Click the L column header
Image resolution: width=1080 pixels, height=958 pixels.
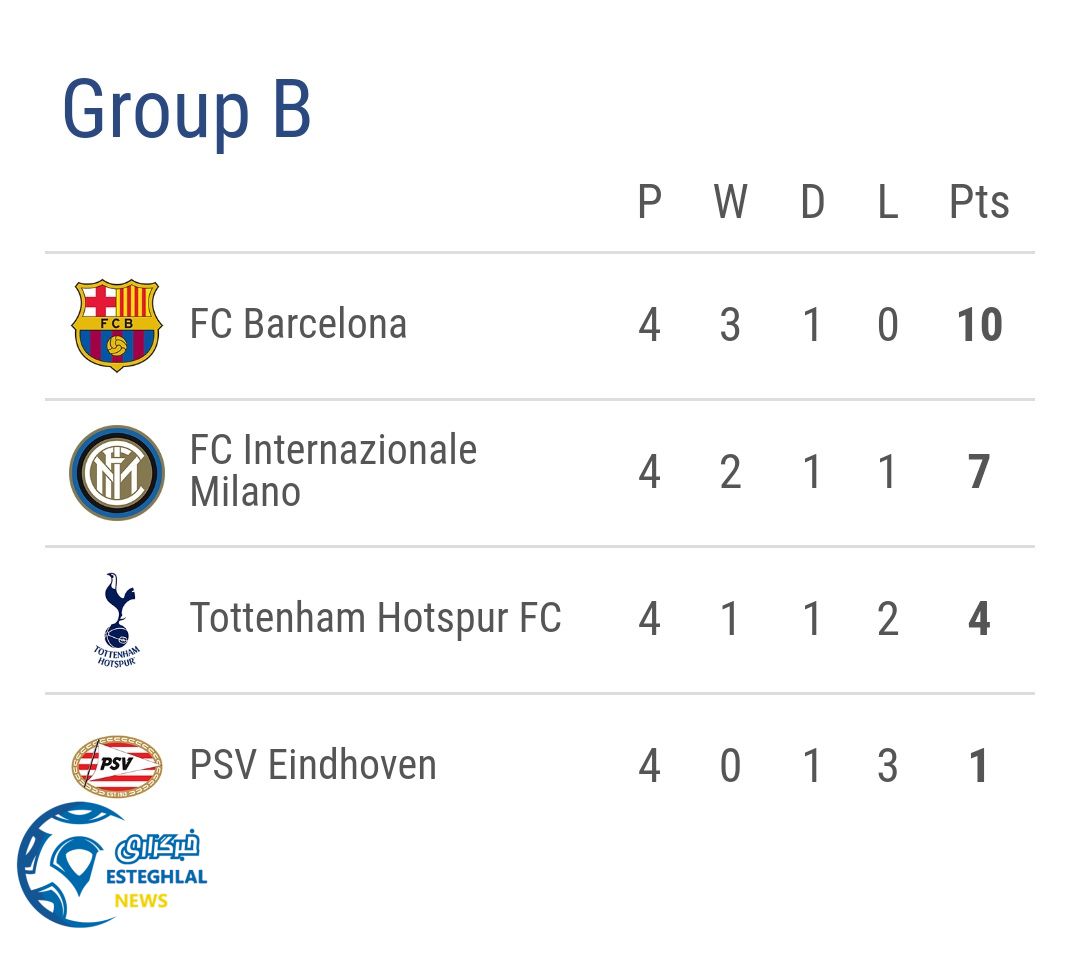click(x=887, y=203)
